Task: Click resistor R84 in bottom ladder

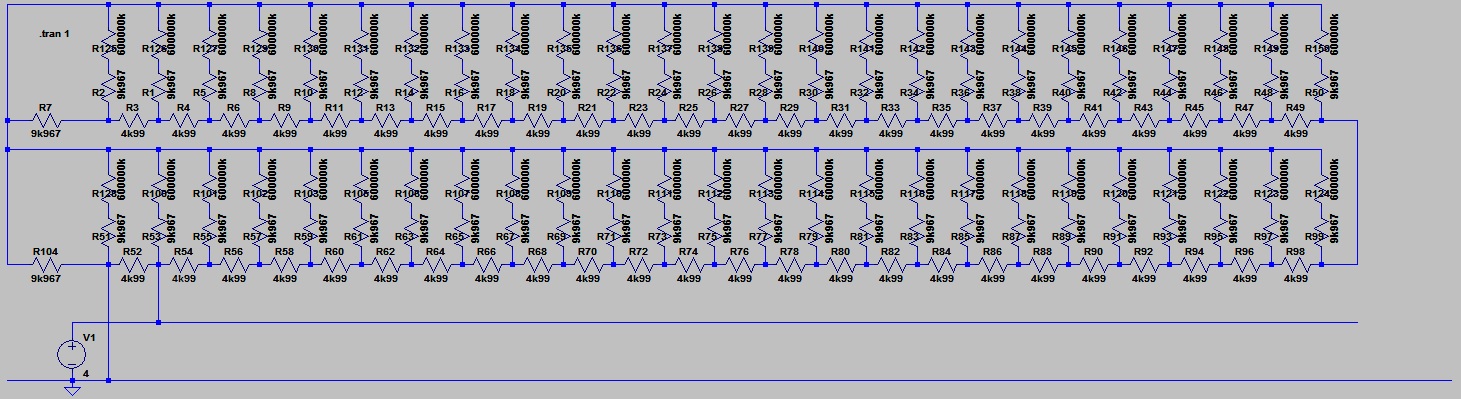Action: tap(942, 266)
